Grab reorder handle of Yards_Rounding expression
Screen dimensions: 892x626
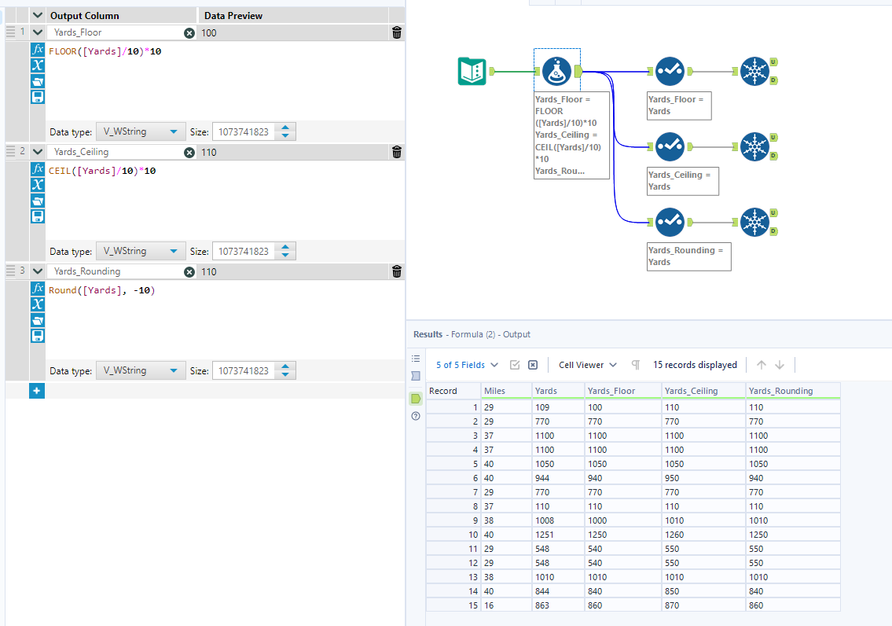pos(11,271)
